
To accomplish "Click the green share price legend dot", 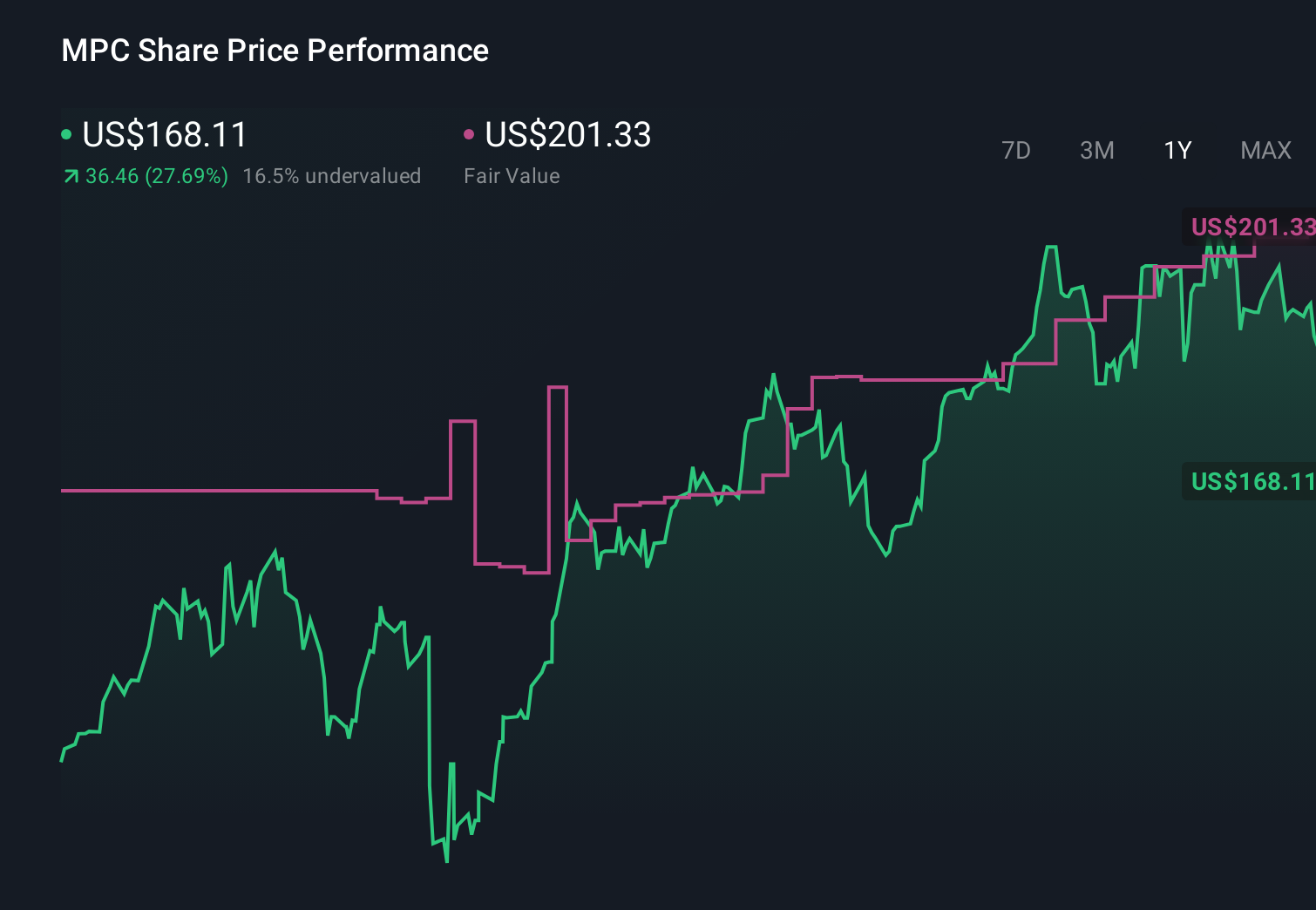I will pos(66,135).
